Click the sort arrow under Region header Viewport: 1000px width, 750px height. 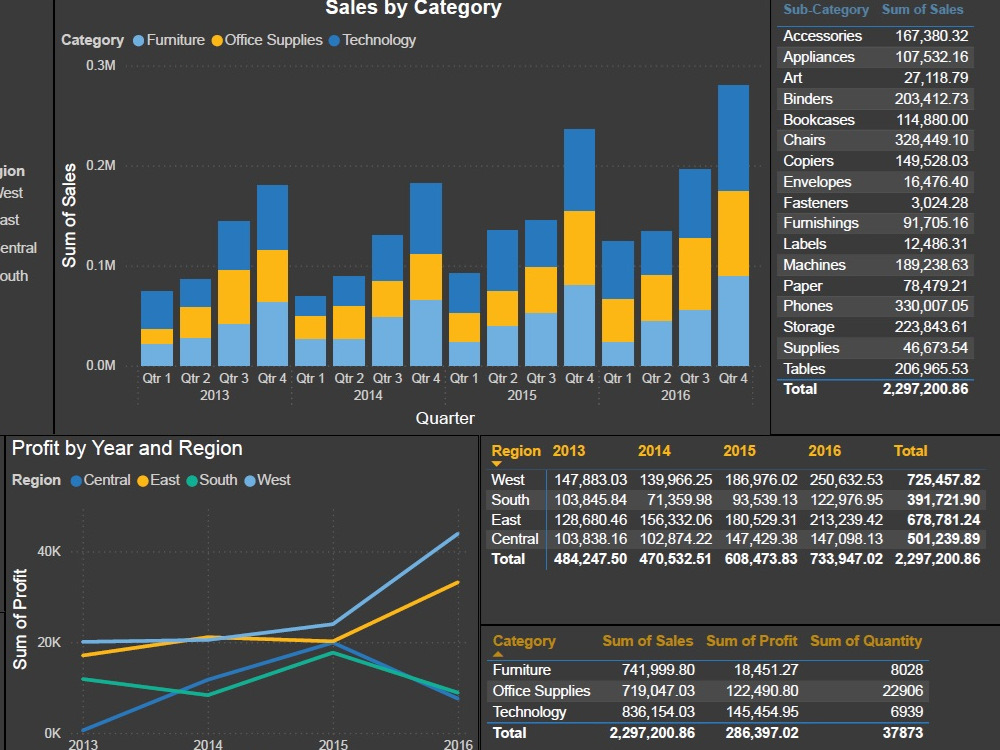coord(494,462)
